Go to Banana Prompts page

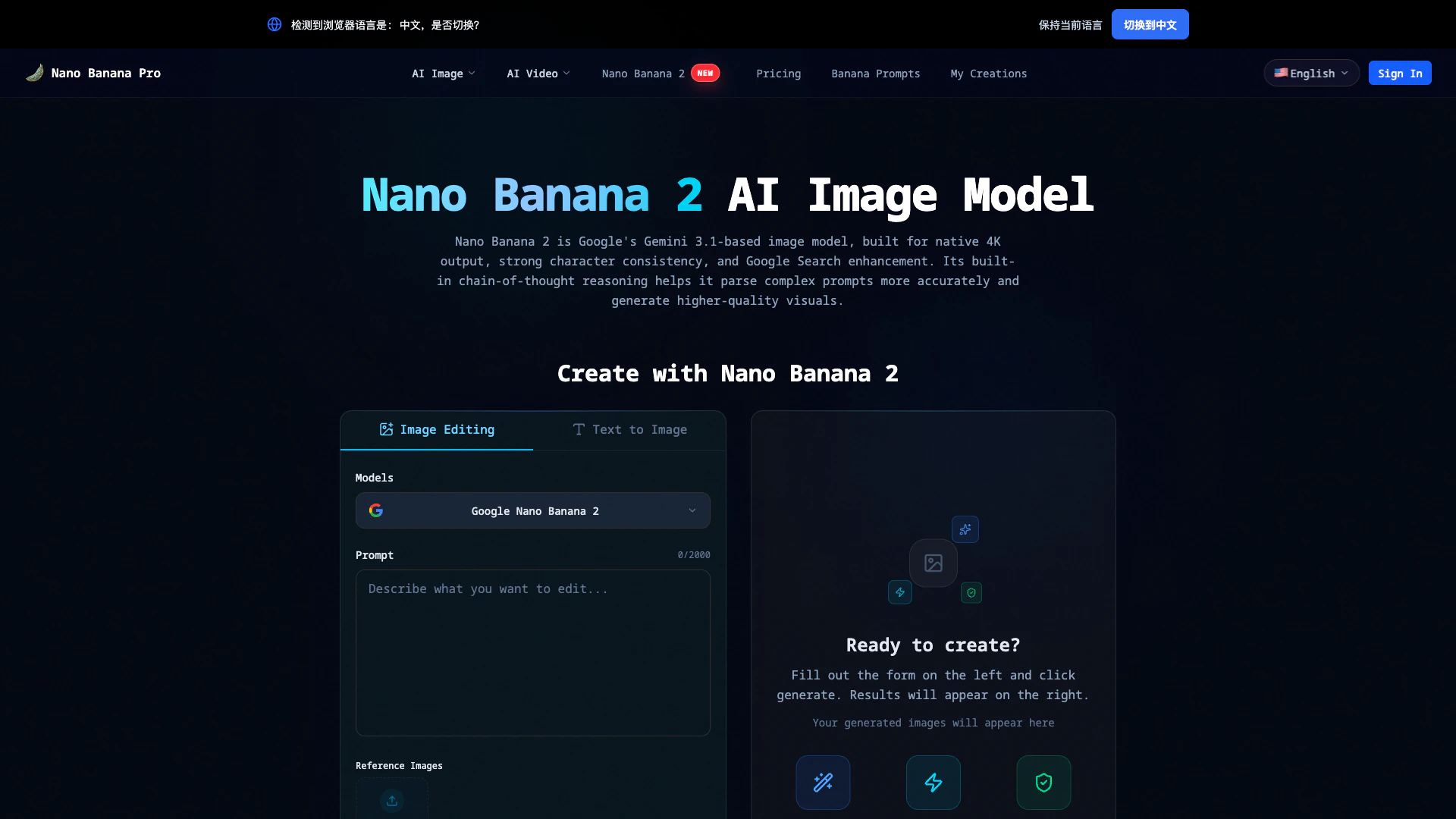[875, 74]
